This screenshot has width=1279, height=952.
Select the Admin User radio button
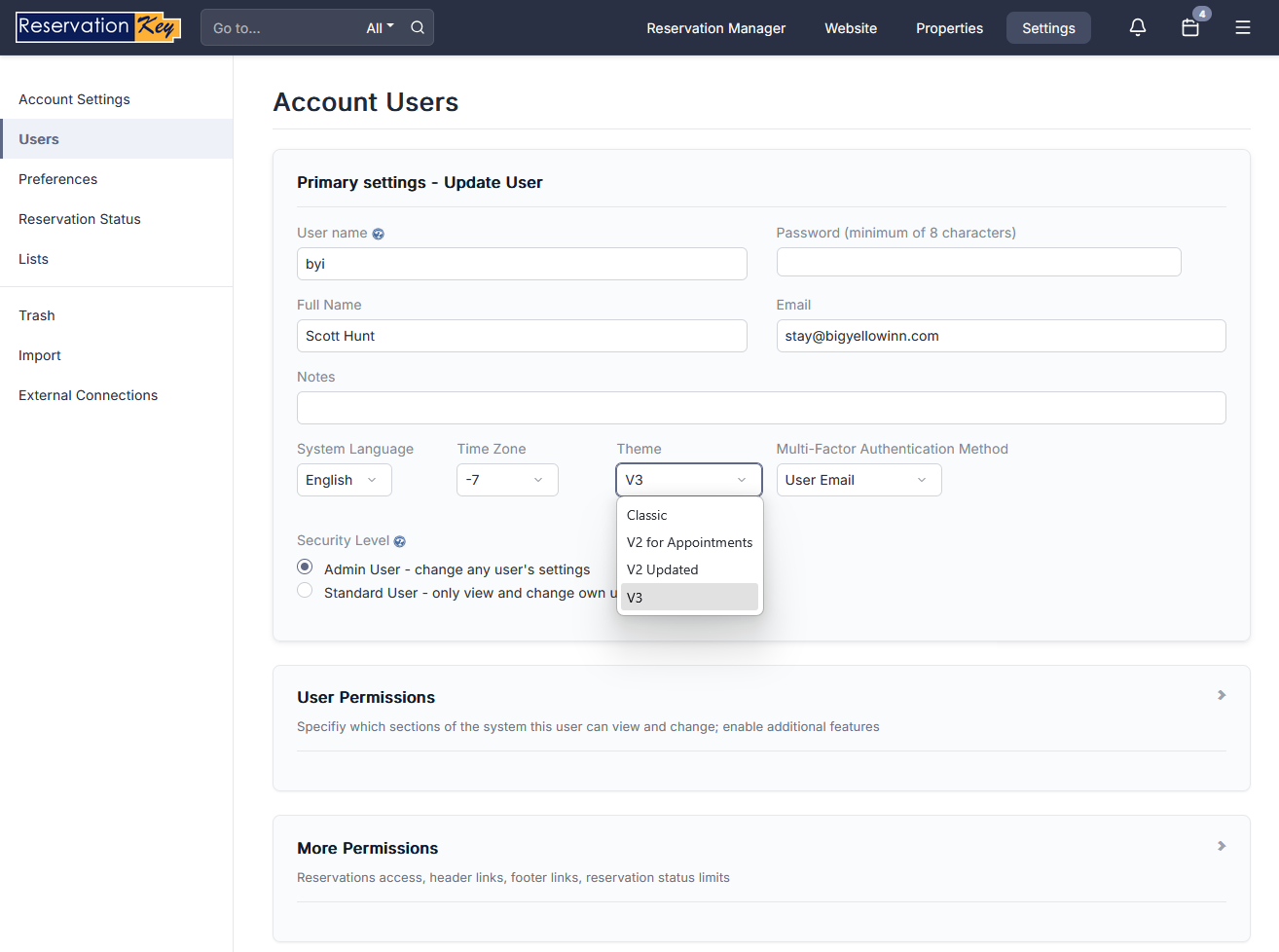305,567
